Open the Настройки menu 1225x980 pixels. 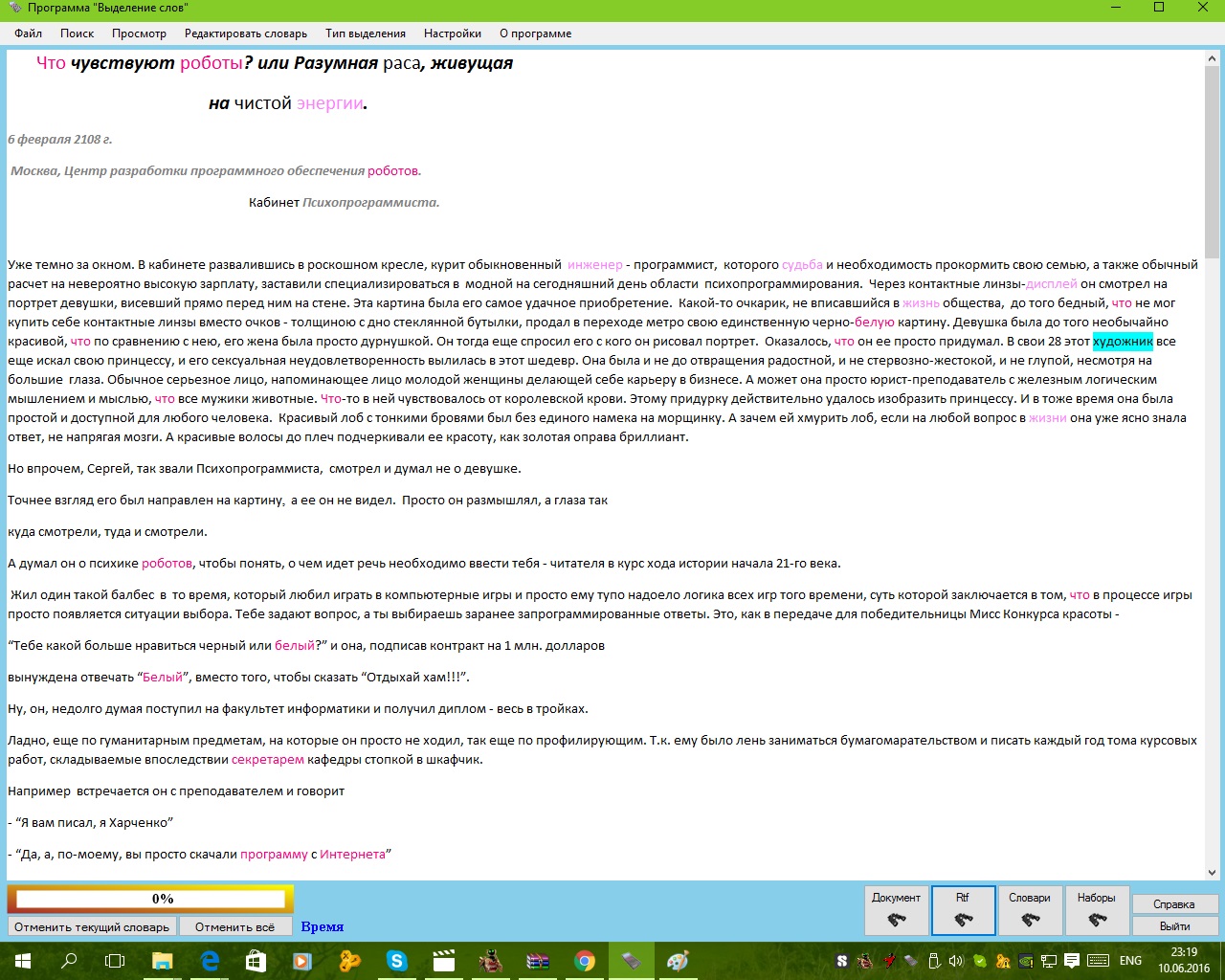pyautogui.click(x=453, y=33)
